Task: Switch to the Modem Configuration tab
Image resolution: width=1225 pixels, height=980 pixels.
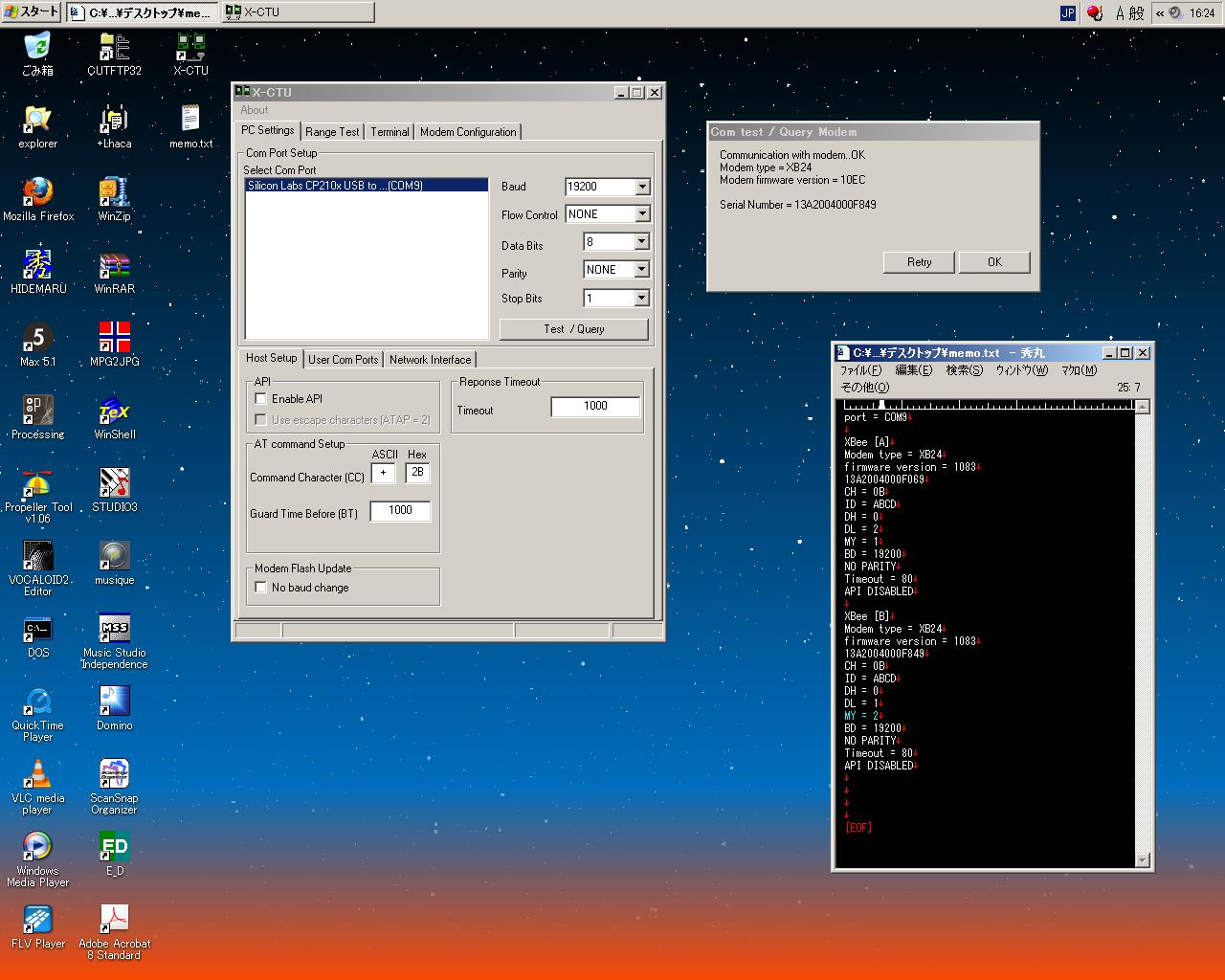Action: pos(468,132)
